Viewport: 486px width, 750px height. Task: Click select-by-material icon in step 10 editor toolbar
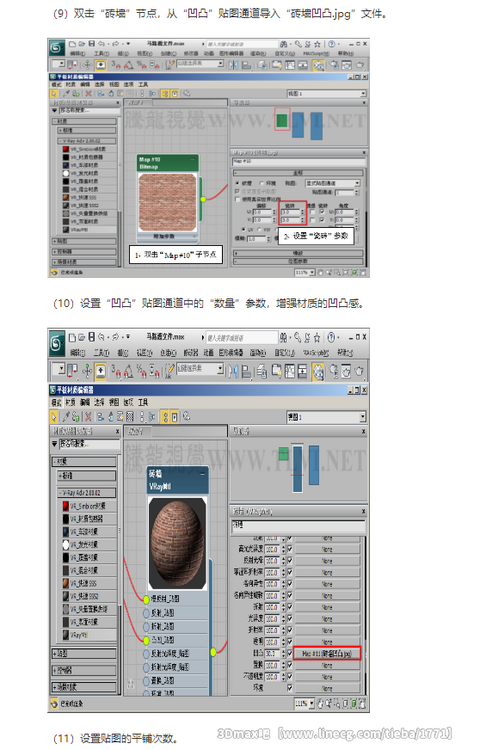click(187, 417)
